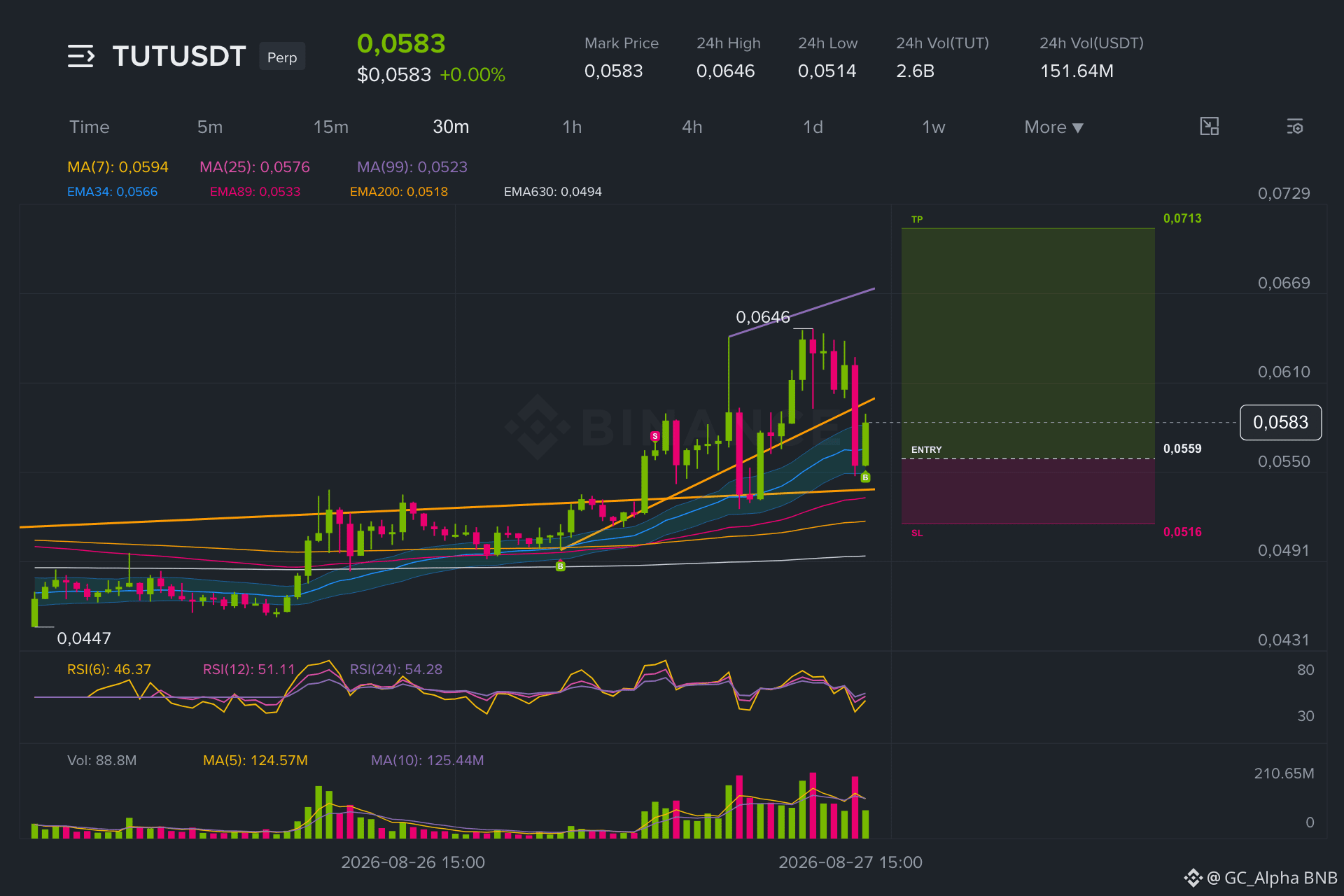Switch to the 1w timeframe
This screenshot has width=1344, height=896.
[934, 127]
